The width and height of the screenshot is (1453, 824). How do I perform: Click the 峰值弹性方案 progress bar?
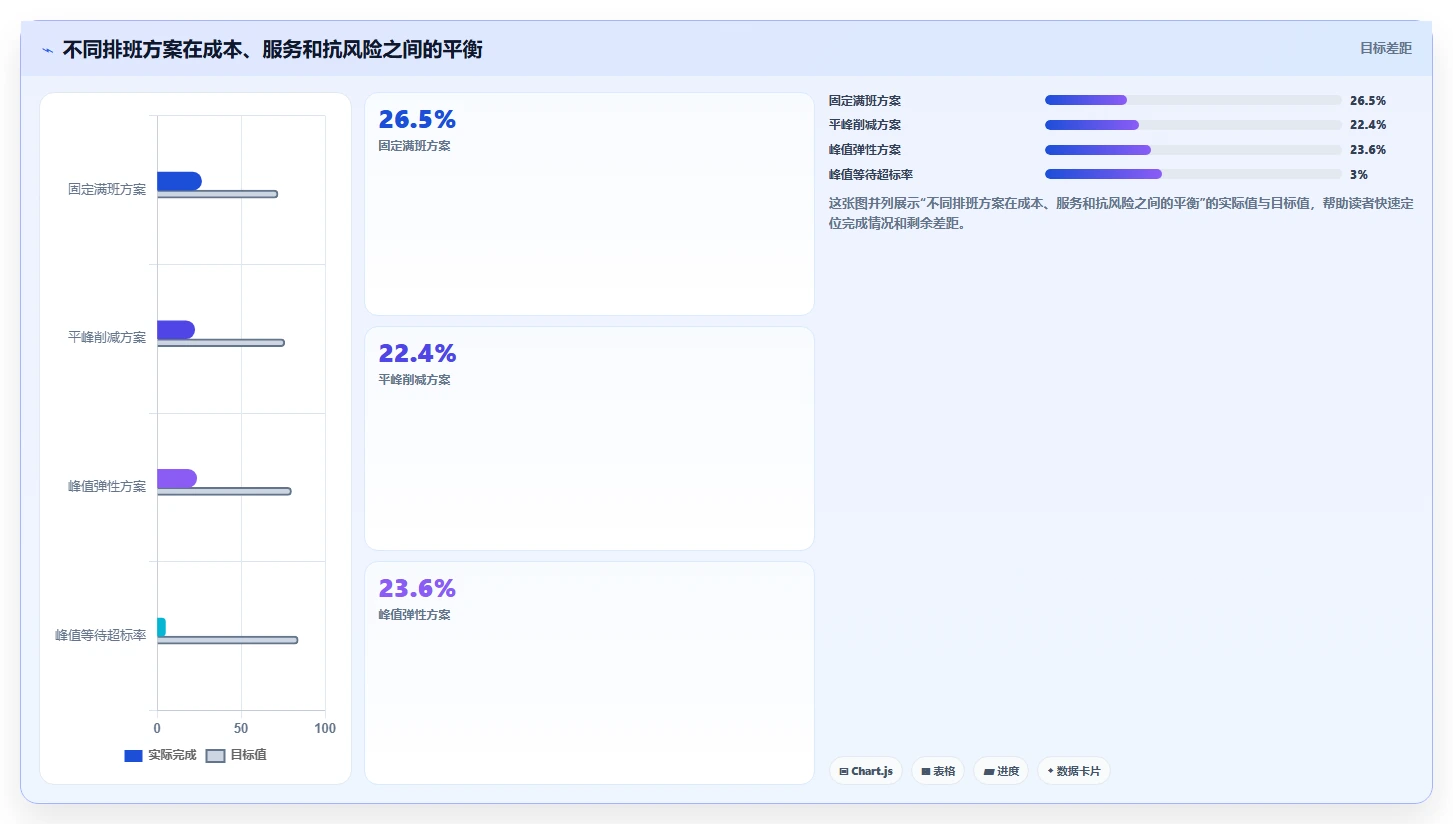(1193, 150)
